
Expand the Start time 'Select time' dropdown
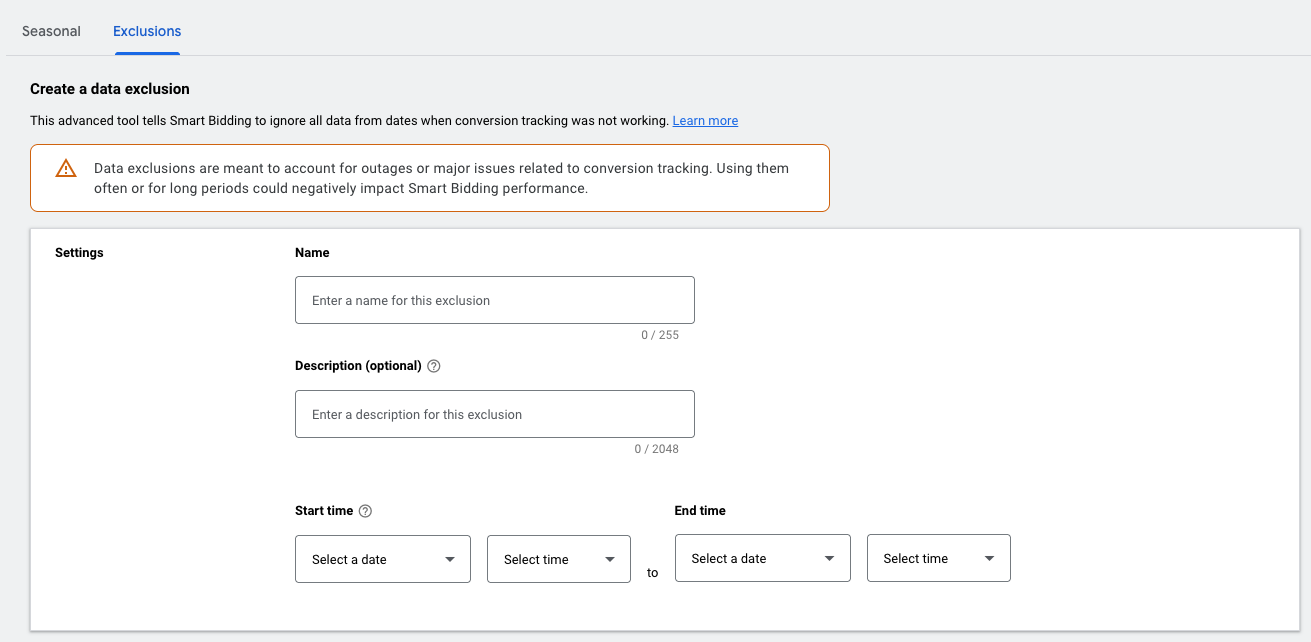[558, 559]
